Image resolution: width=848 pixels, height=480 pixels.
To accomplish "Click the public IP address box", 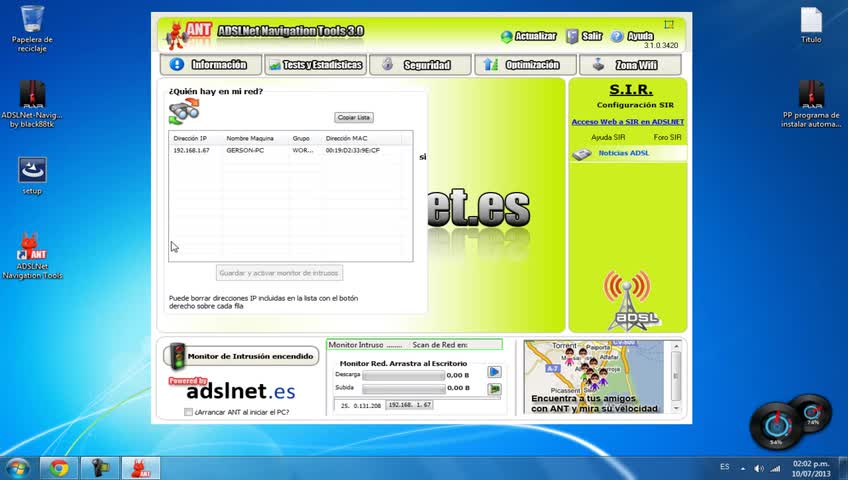I will point(360,405).
